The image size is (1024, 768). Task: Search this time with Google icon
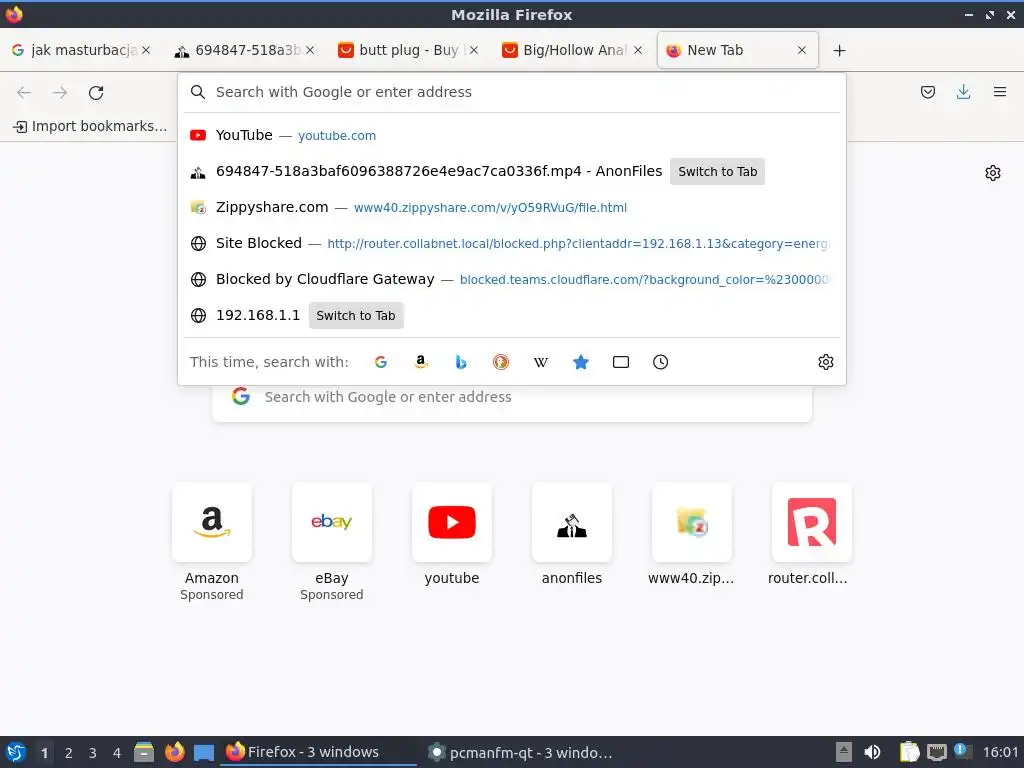coord(381,362)
